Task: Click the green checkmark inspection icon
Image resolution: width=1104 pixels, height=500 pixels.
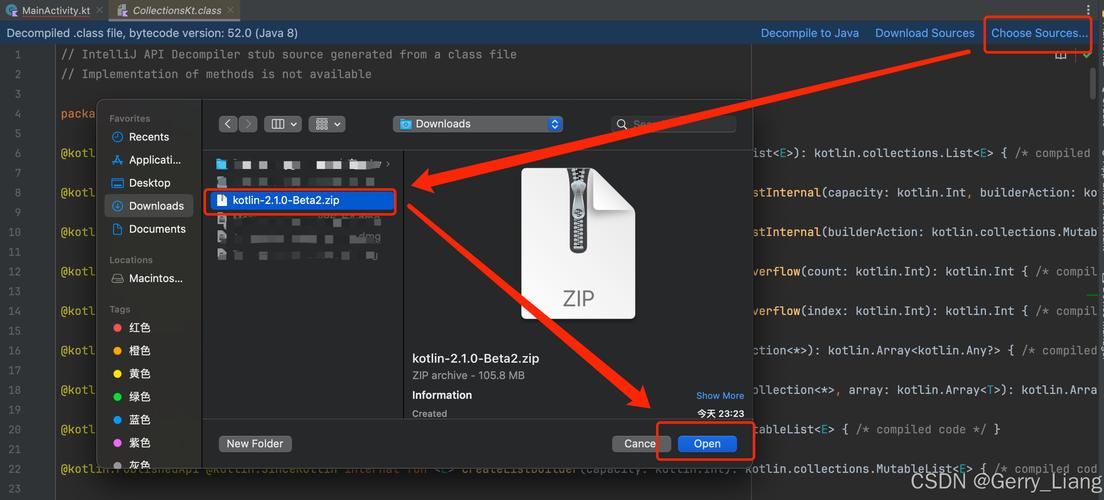Action: click(1089, 55)
